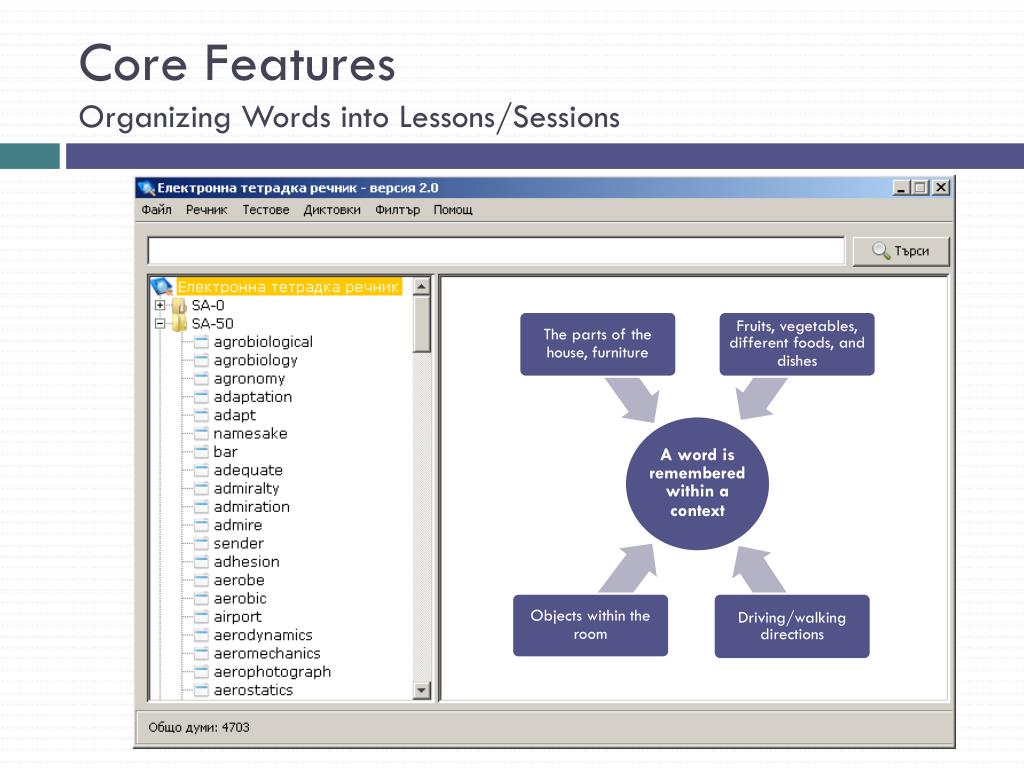Click the aerophotograph entry icon
Viewport: 1024px width, 768px height.
[x=202, y=671]
